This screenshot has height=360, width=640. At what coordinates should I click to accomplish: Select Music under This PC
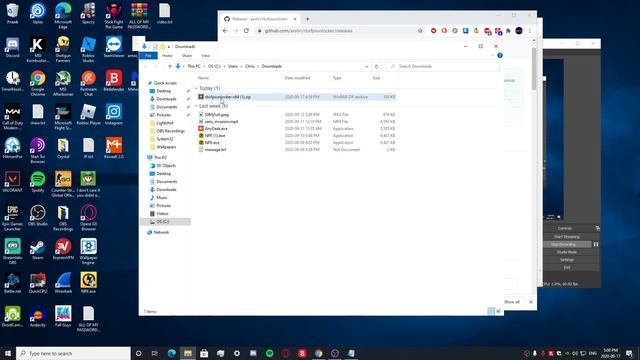tap(162, 198)
